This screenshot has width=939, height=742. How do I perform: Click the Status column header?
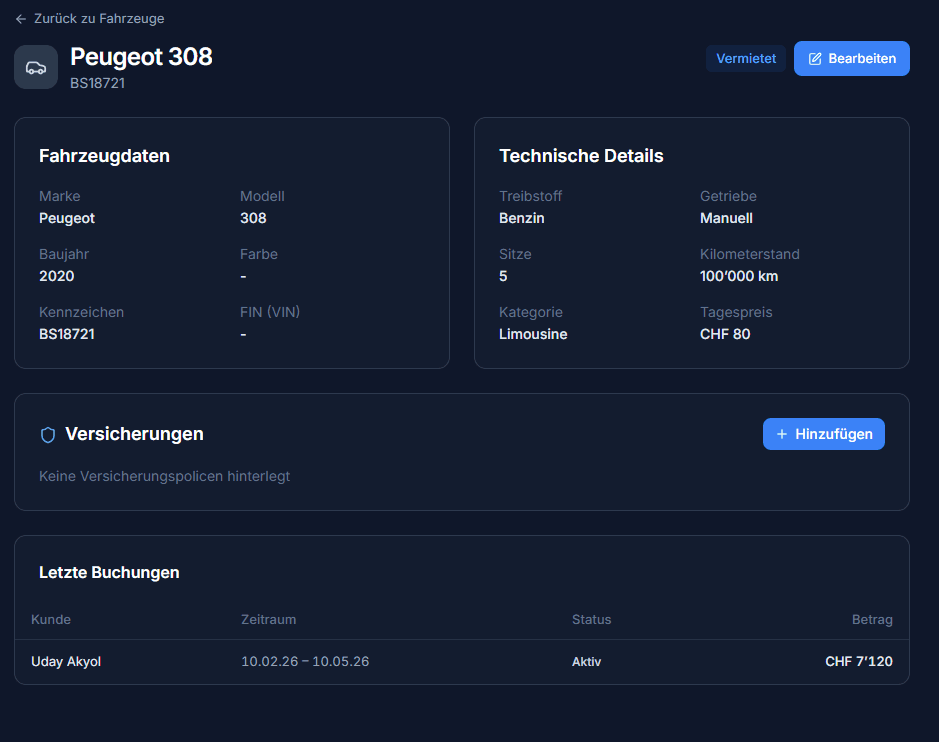pyautogui.click(x=591, y=620)
